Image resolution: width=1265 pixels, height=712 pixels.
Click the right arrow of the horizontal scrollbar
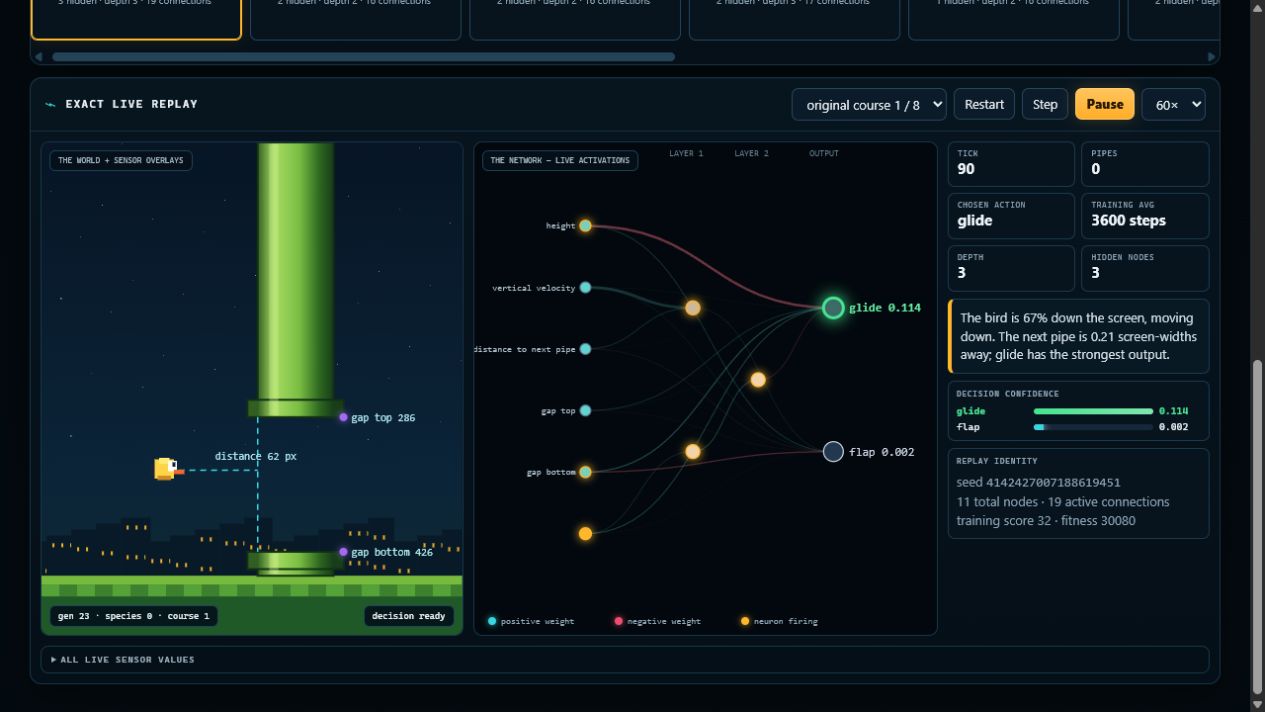[x=1211, y=57]
